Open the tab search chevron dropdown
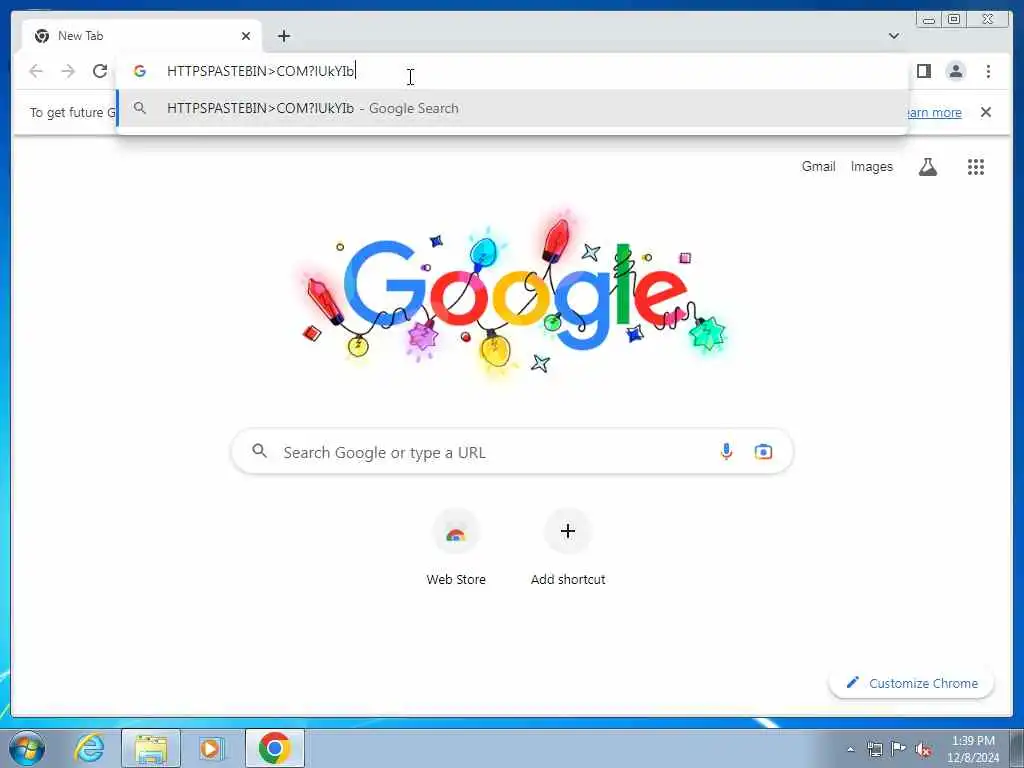This screenshot has width=1024, height=768. (893, 36)
